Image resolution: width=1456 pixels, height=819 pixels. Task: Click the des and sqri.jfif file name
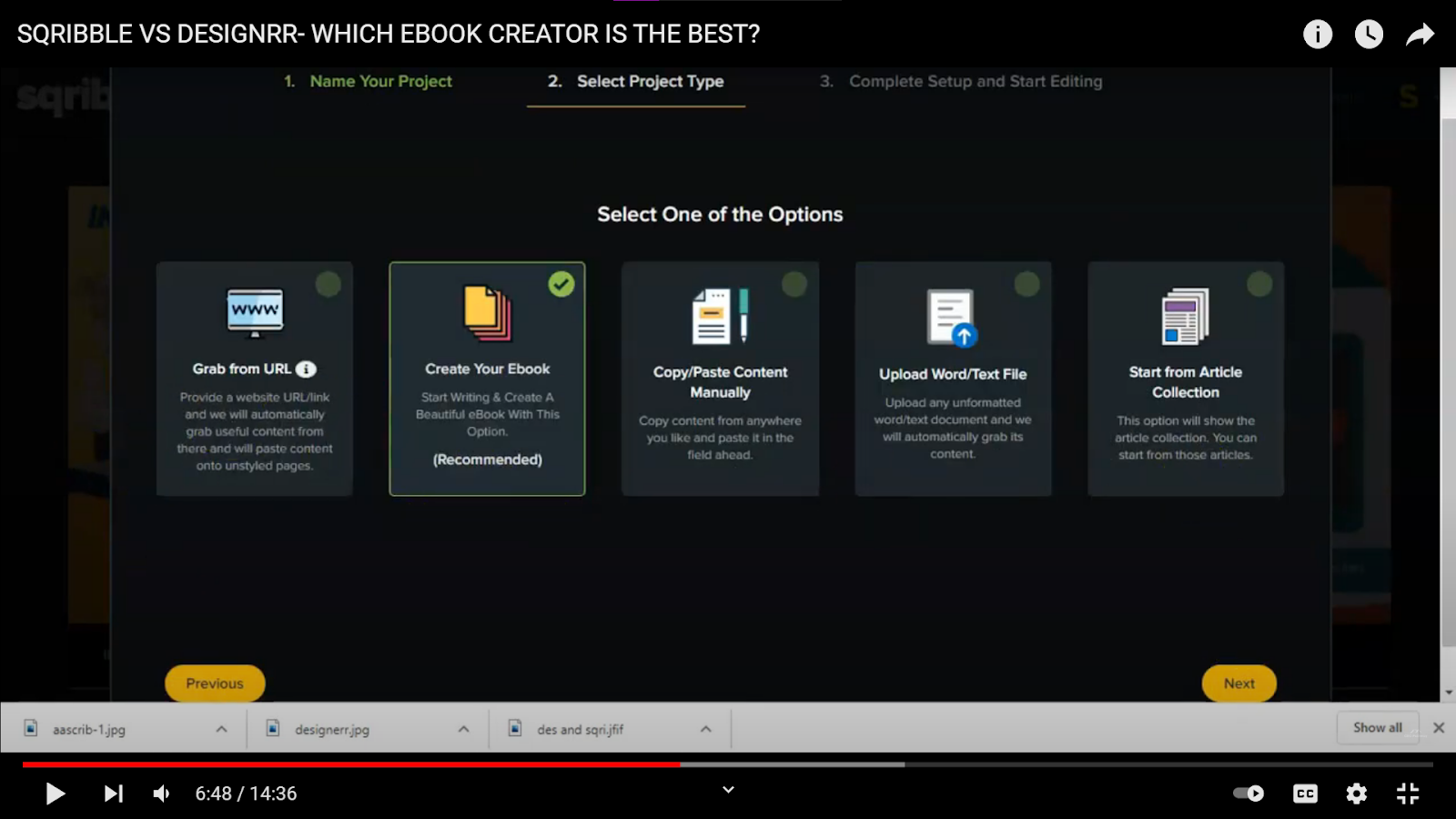[x=581, y=730]
